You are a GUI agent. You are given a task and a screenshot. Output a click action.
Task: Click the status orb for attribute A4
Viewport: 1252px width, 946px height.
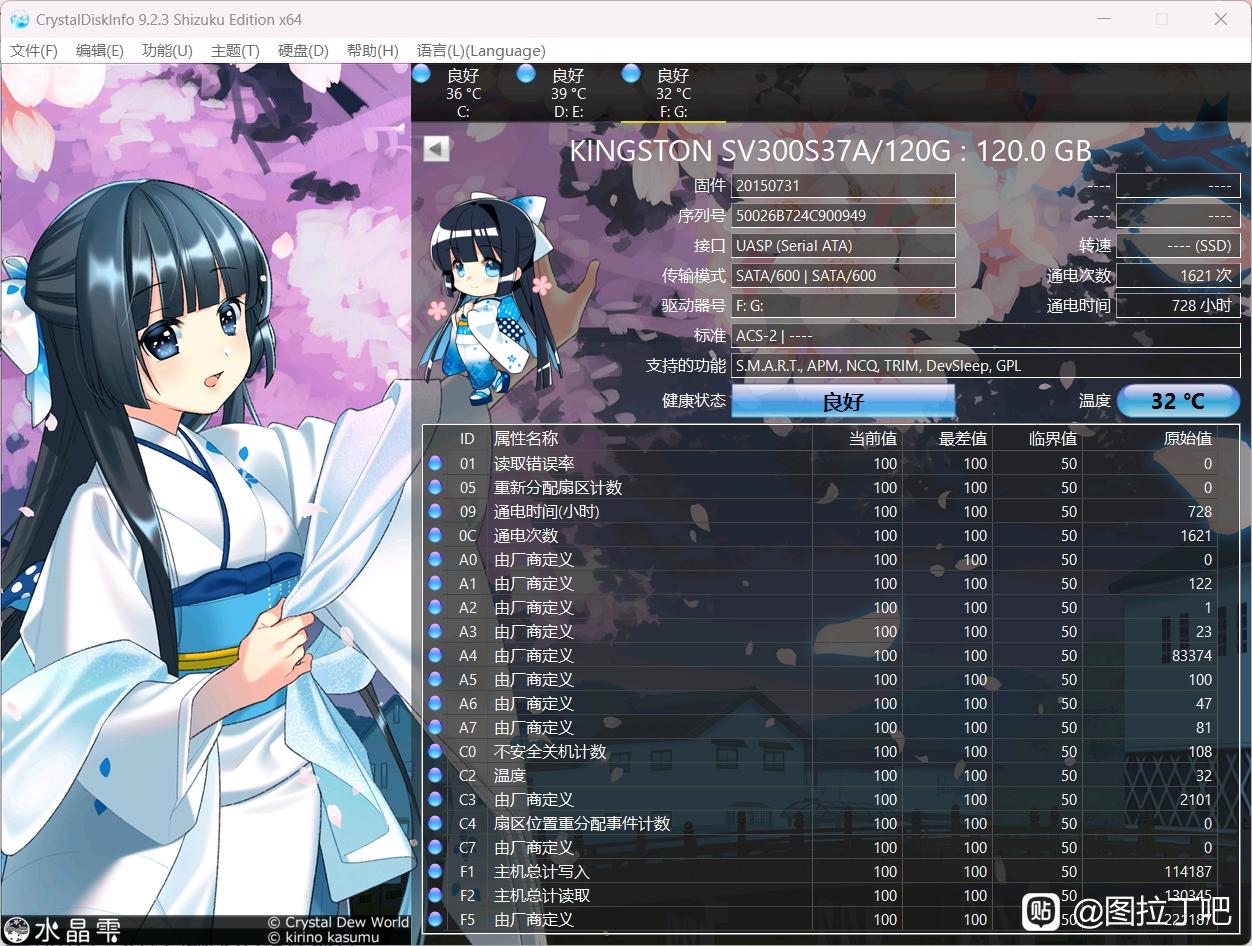(435, 655)
